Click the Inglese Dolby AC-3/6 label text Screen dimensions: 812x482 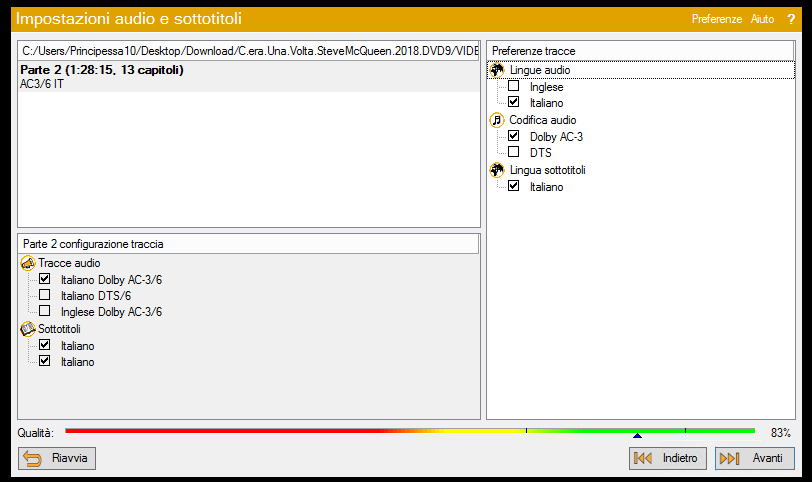[x=111, y=312]
